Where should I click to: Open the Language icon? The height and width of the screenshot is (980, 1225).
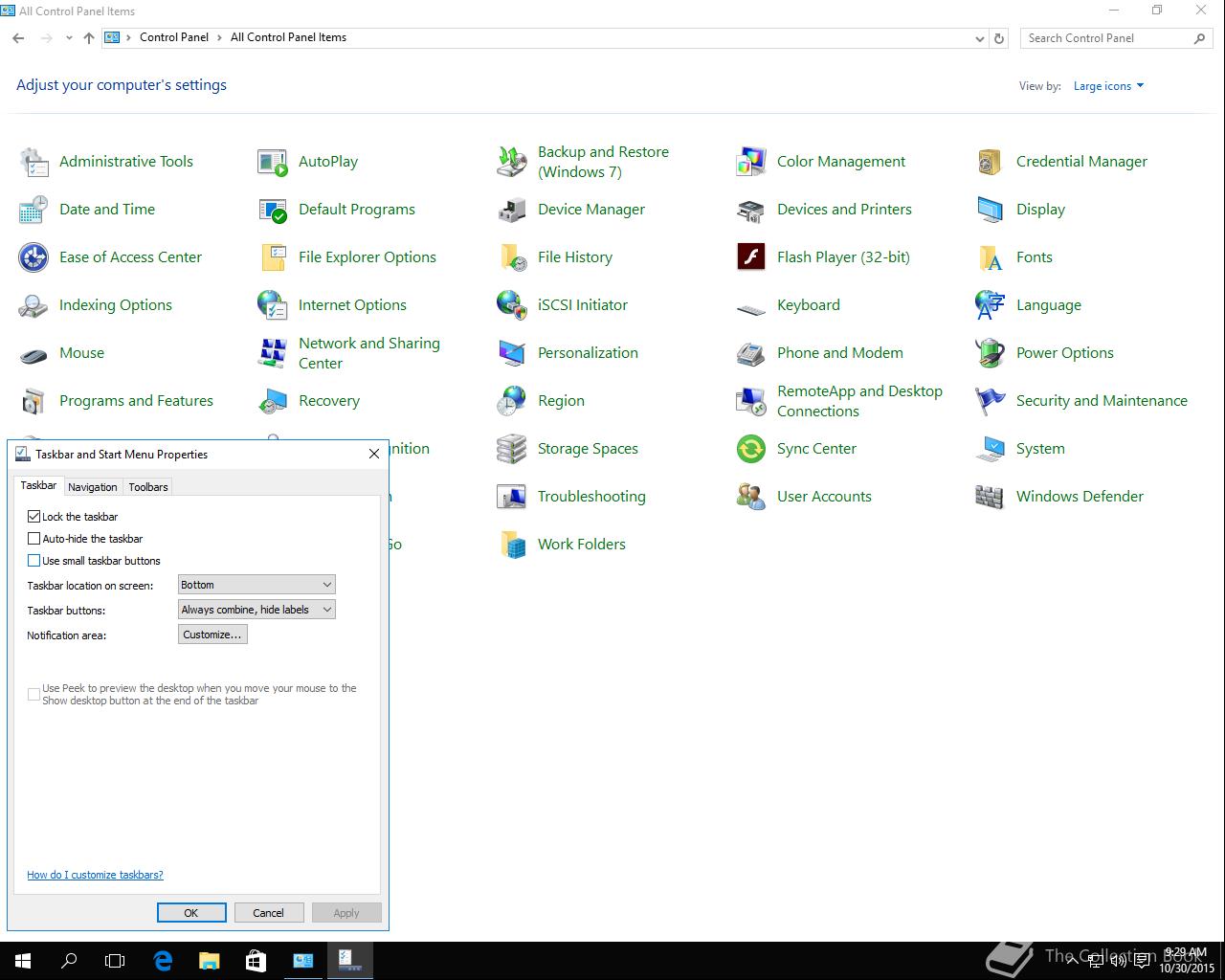tap(991, 305)
